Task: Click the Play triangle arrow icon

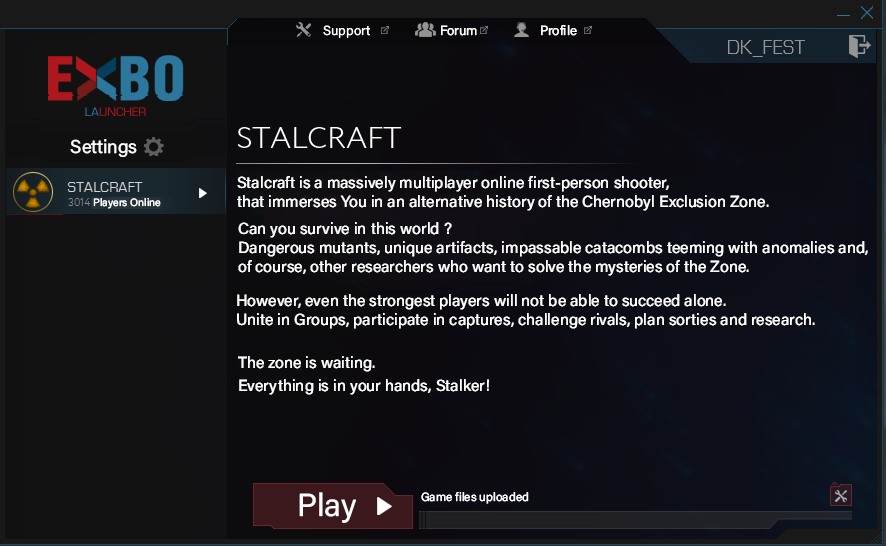Action: click(x=384, y=506)
